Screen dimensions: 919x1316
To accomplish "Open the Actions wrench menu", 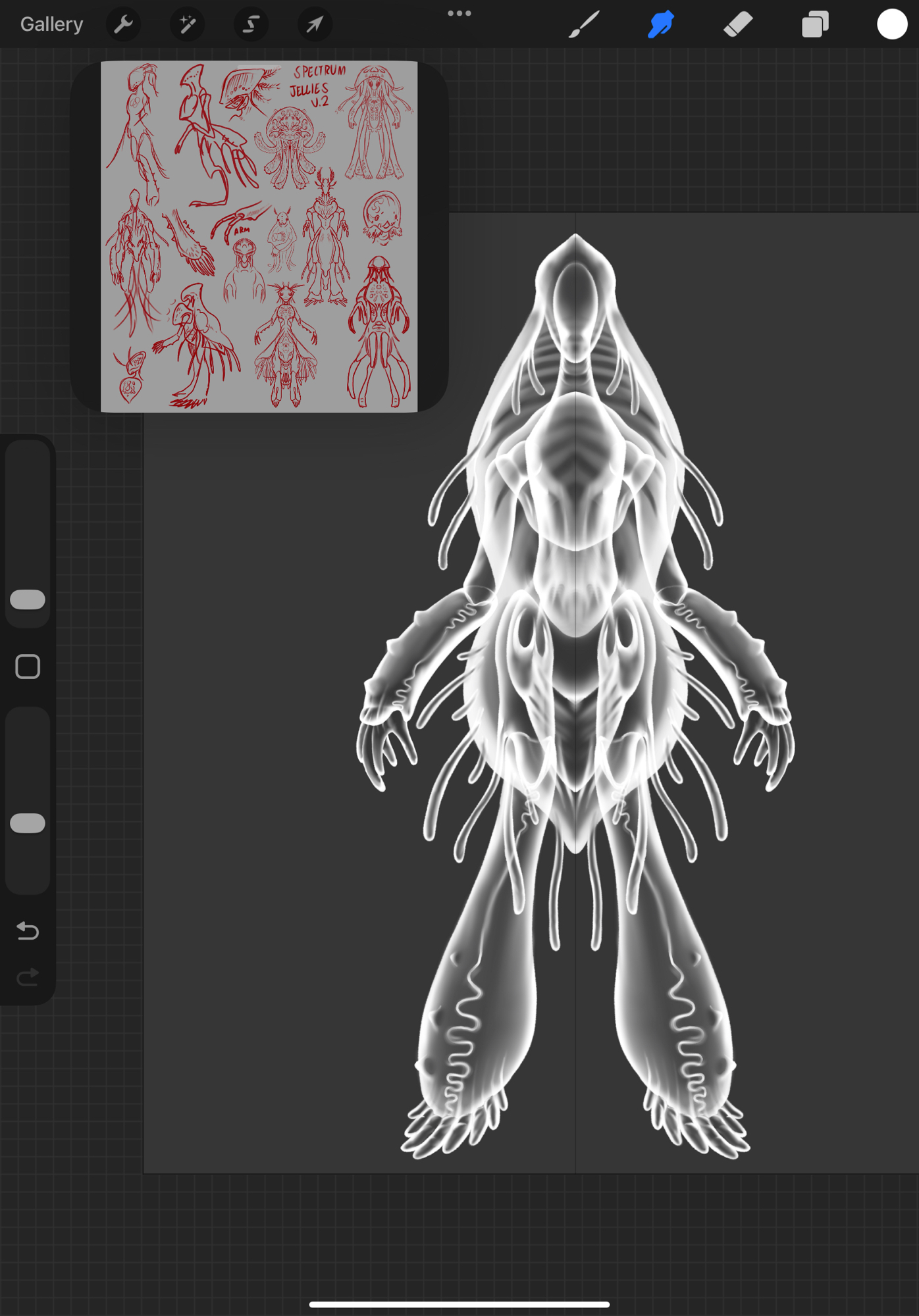I will click(x=123, y=24).
